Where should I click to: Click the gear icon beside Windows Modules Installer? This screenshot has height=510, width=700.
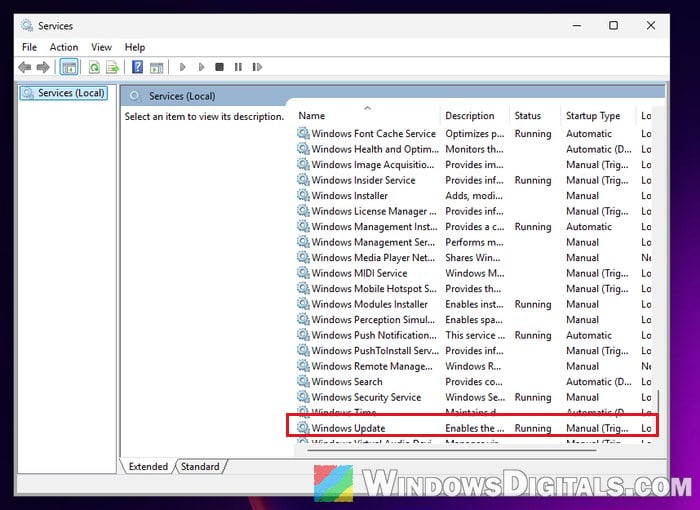click(x=303, y=304)
